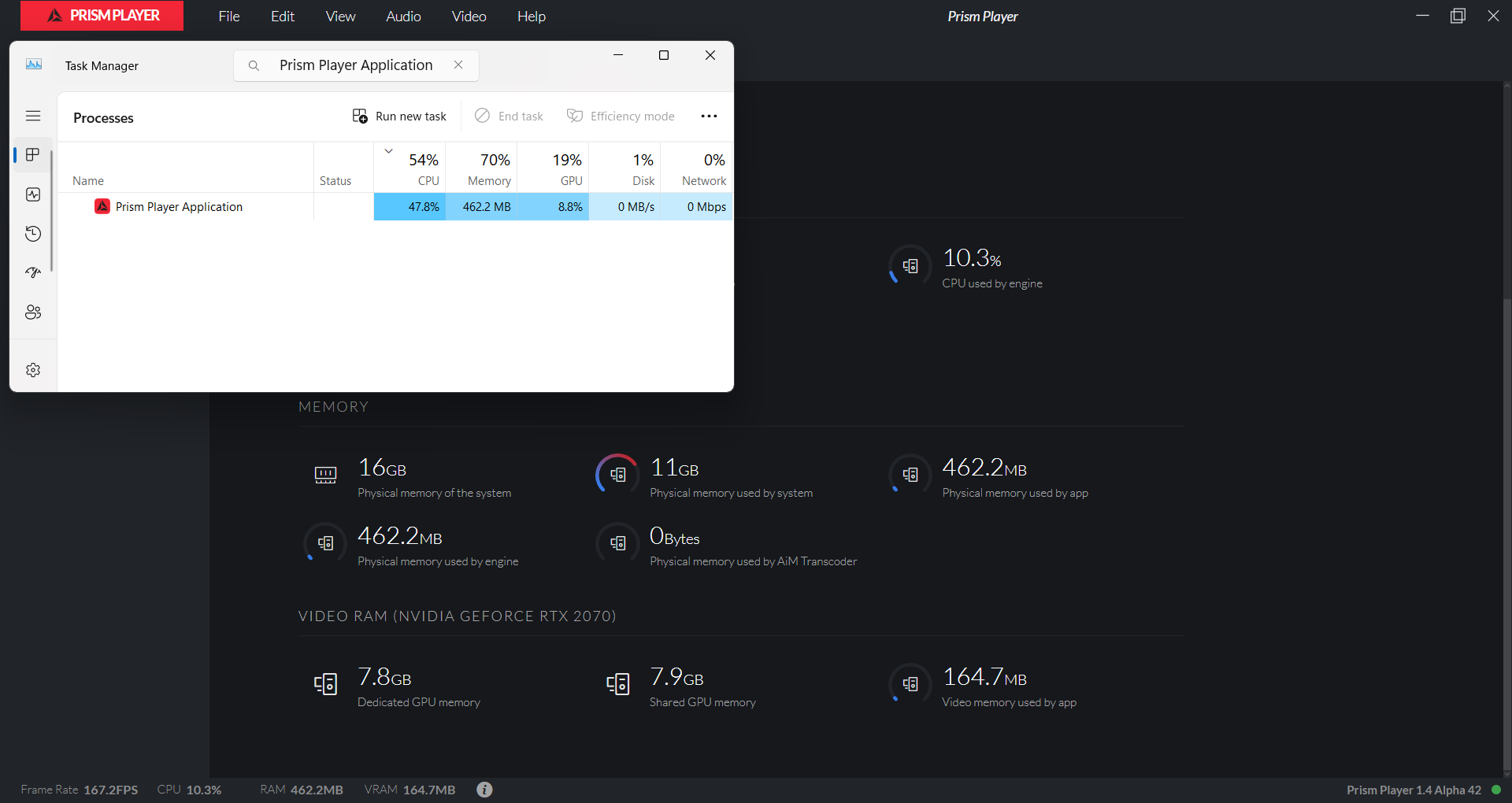
Task: Open the Video menu in Prism Player
Action: coord(469,17)
